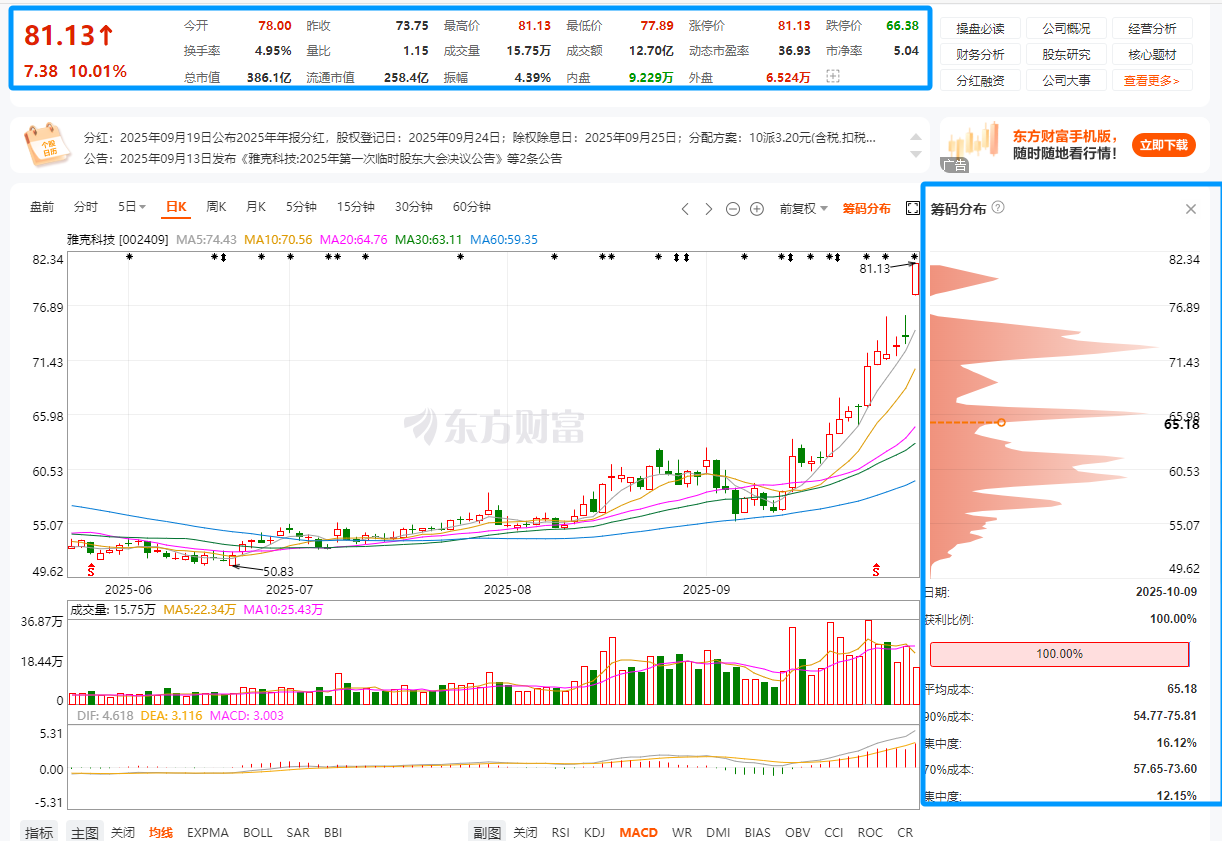Open fullscreen chart view icon

[x=912, y=208]
